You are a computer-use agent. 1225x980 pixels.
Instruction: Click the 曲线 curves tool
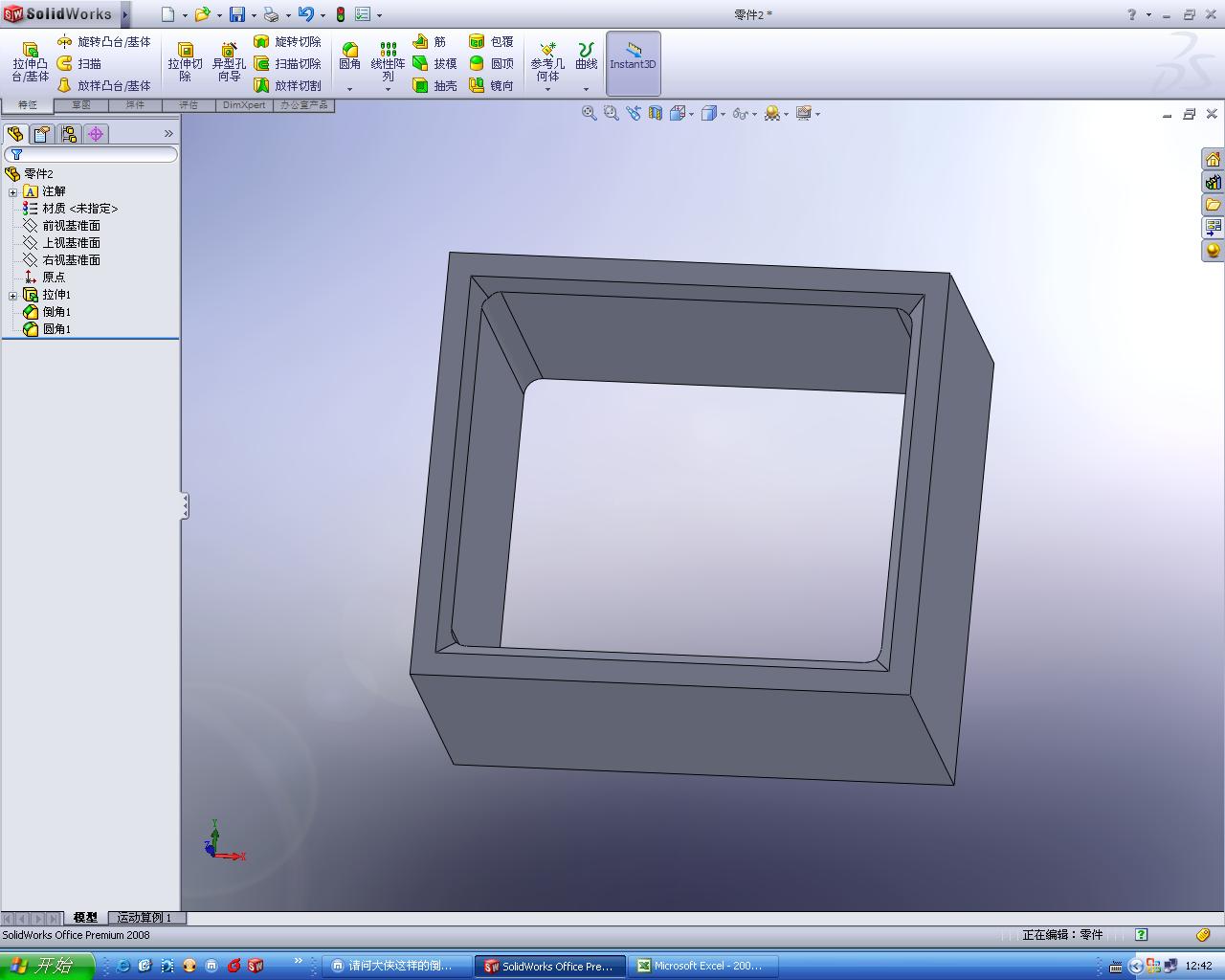(586, 56)
